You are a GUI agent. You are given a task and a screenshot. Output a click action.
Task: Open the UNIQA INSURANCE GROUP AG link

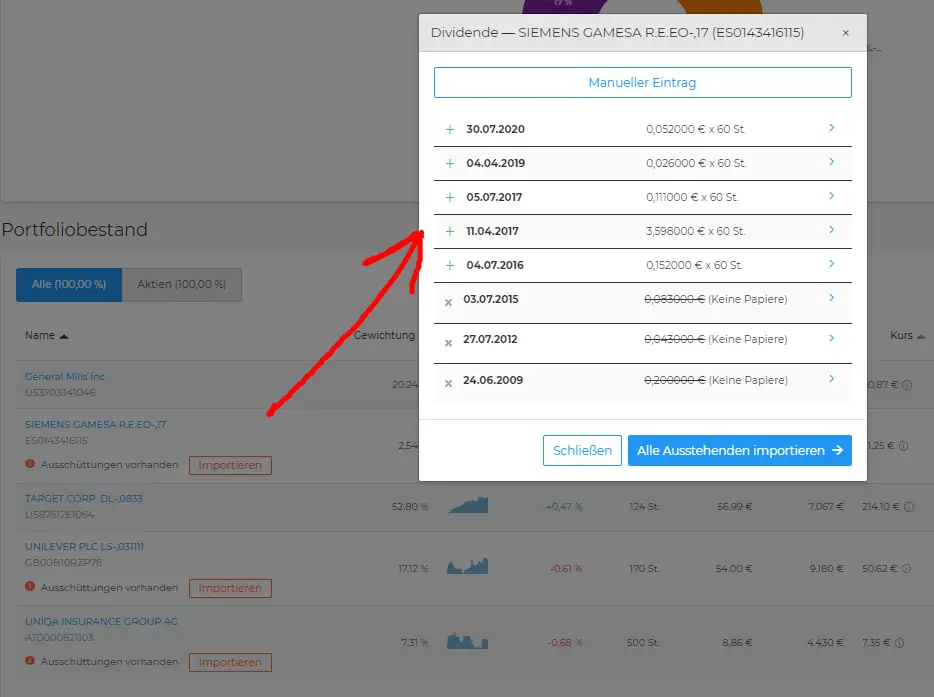click(101, 621)
